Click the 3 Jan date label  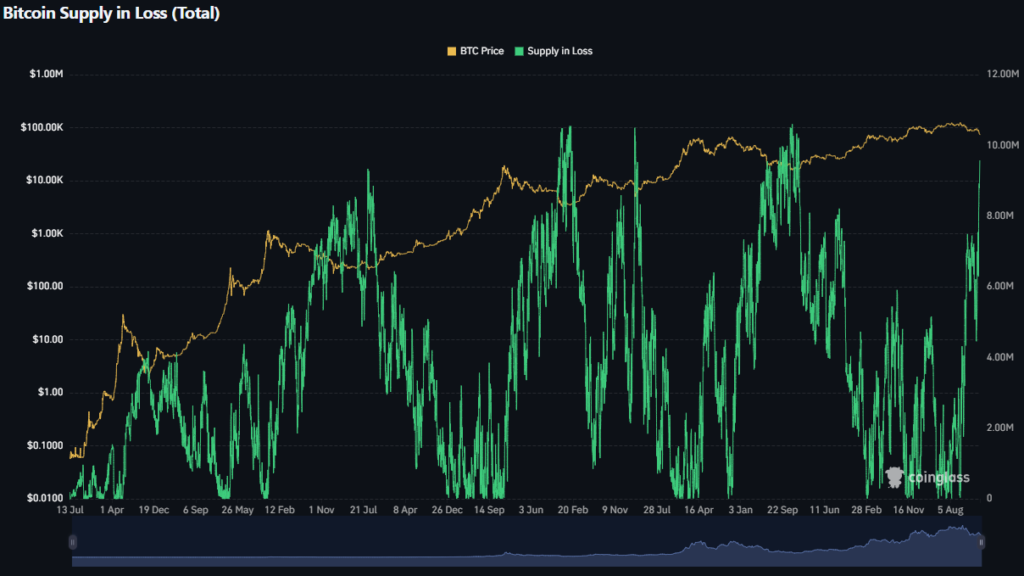point(741,509)
